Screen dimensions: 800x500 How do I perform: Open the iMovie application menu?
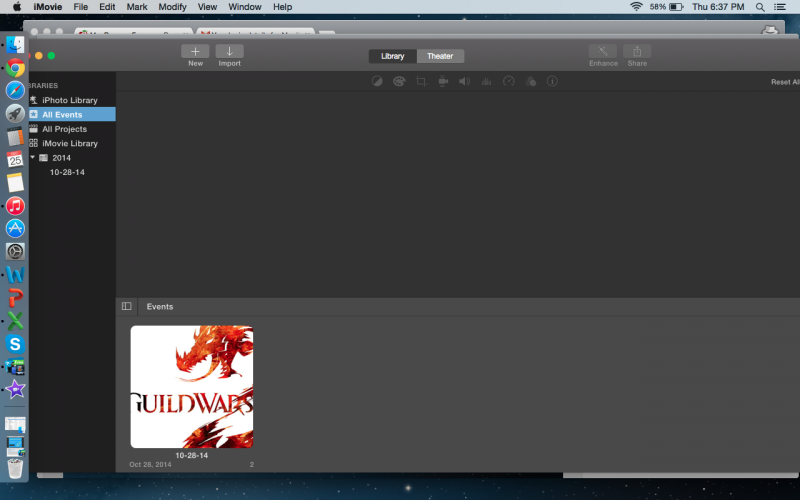(47, 7)
